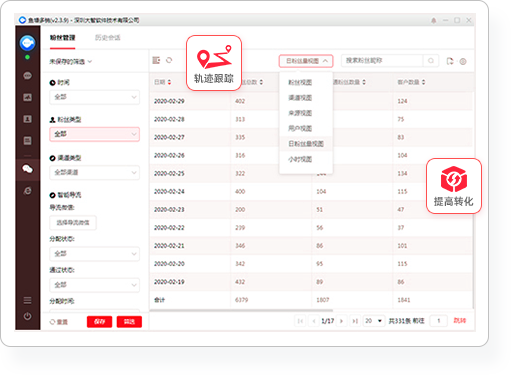
Task: Click the 合计 total row label
Action: tap(159, 300)
